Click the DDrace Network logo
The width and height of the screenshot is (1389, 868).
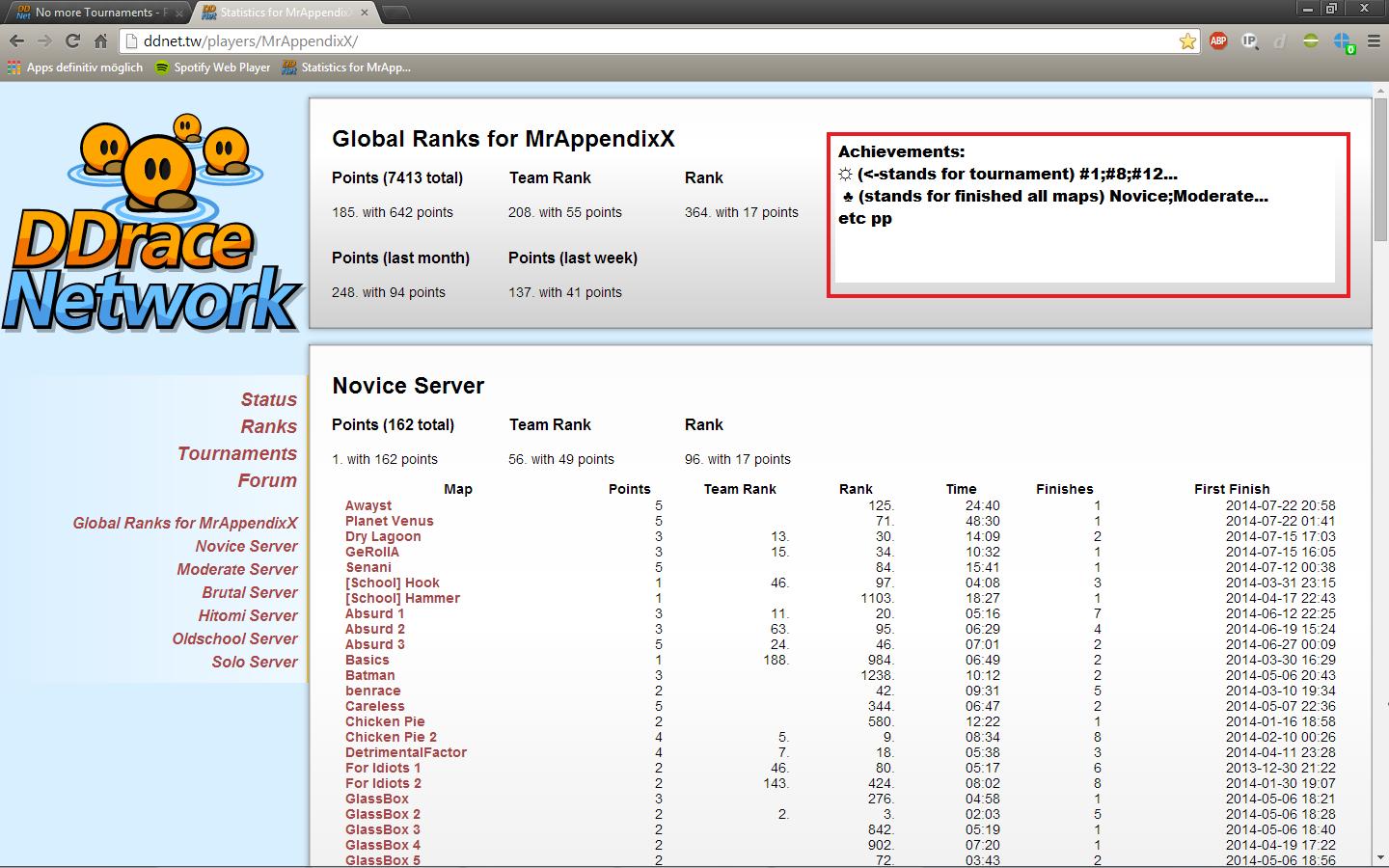(152, 226)
